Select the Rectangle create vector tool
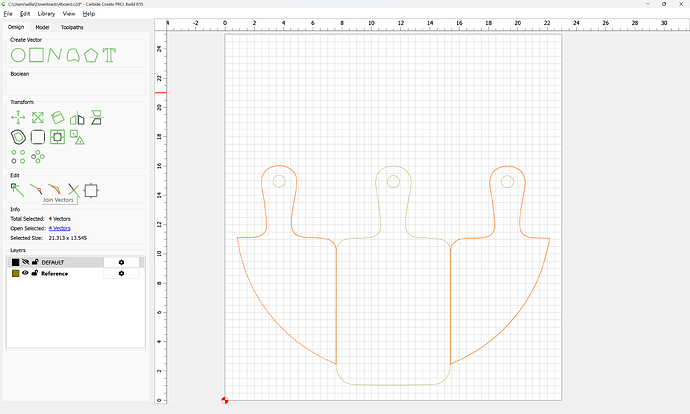Viewport: 690px width, 414px height. 37,55
